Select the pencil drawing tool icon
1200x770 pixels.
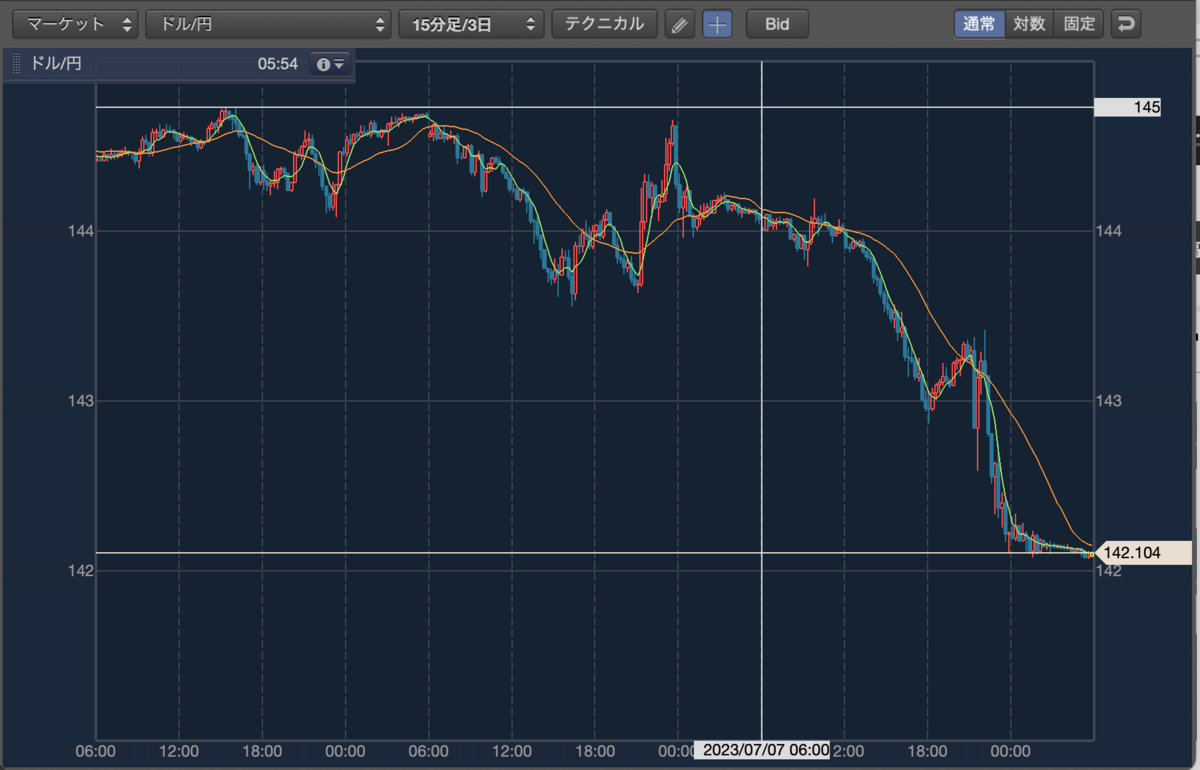point(679,24)
